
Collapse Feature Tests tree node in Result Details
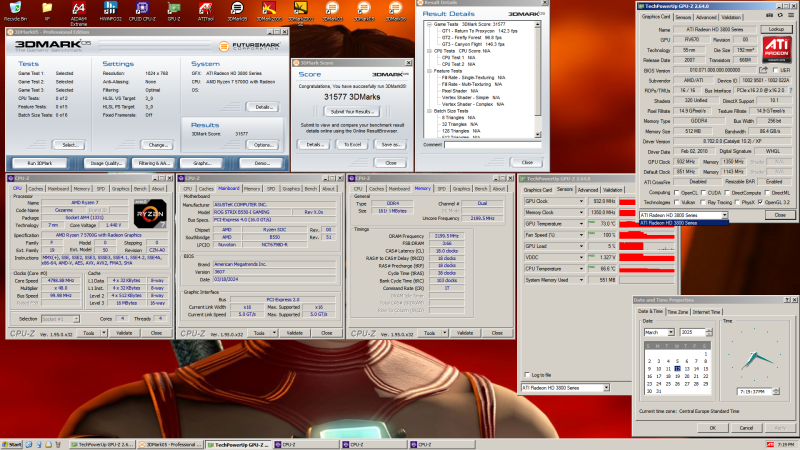pos(429,71)
